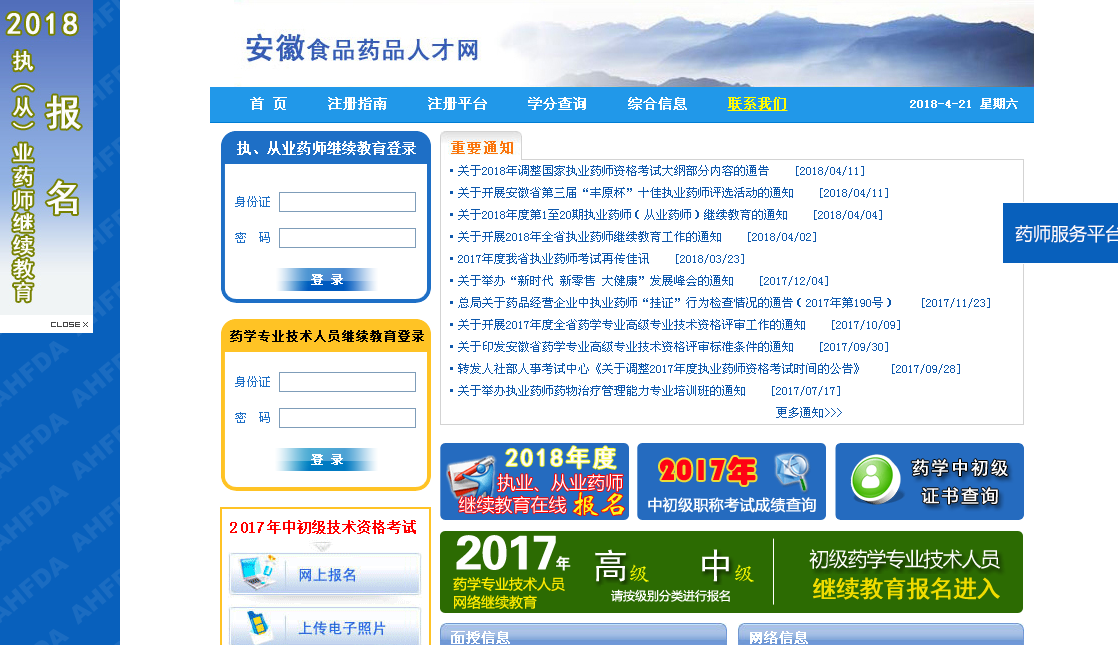This screenshot has width=1118, height=645.
Task: Enter 初级药学专业技术人员 继续教育报名进入
Action: (904, 574)
